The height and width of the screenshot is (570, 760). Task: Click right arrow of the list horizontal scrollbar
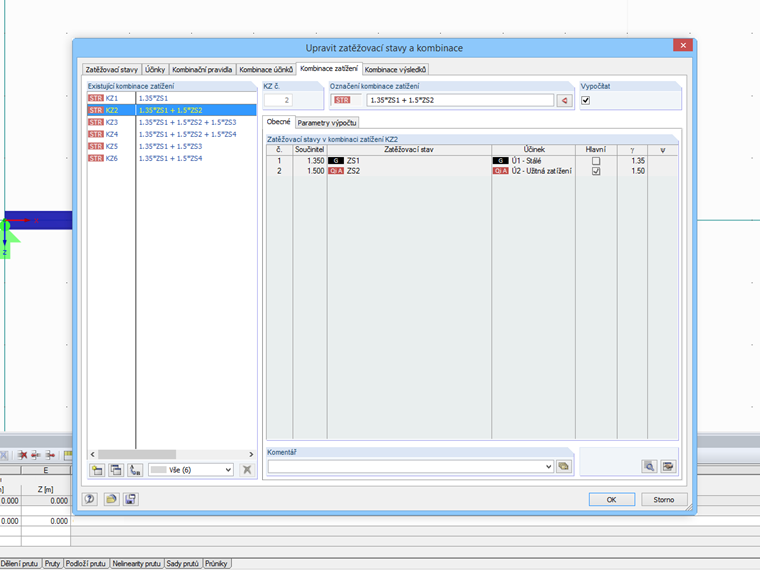[251, 454]
